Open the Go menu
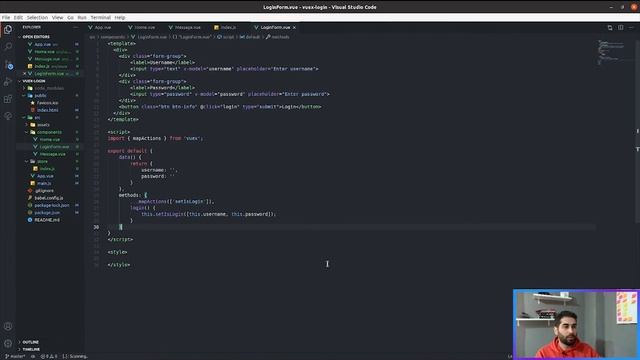640x360 pixels. (70, 18)
